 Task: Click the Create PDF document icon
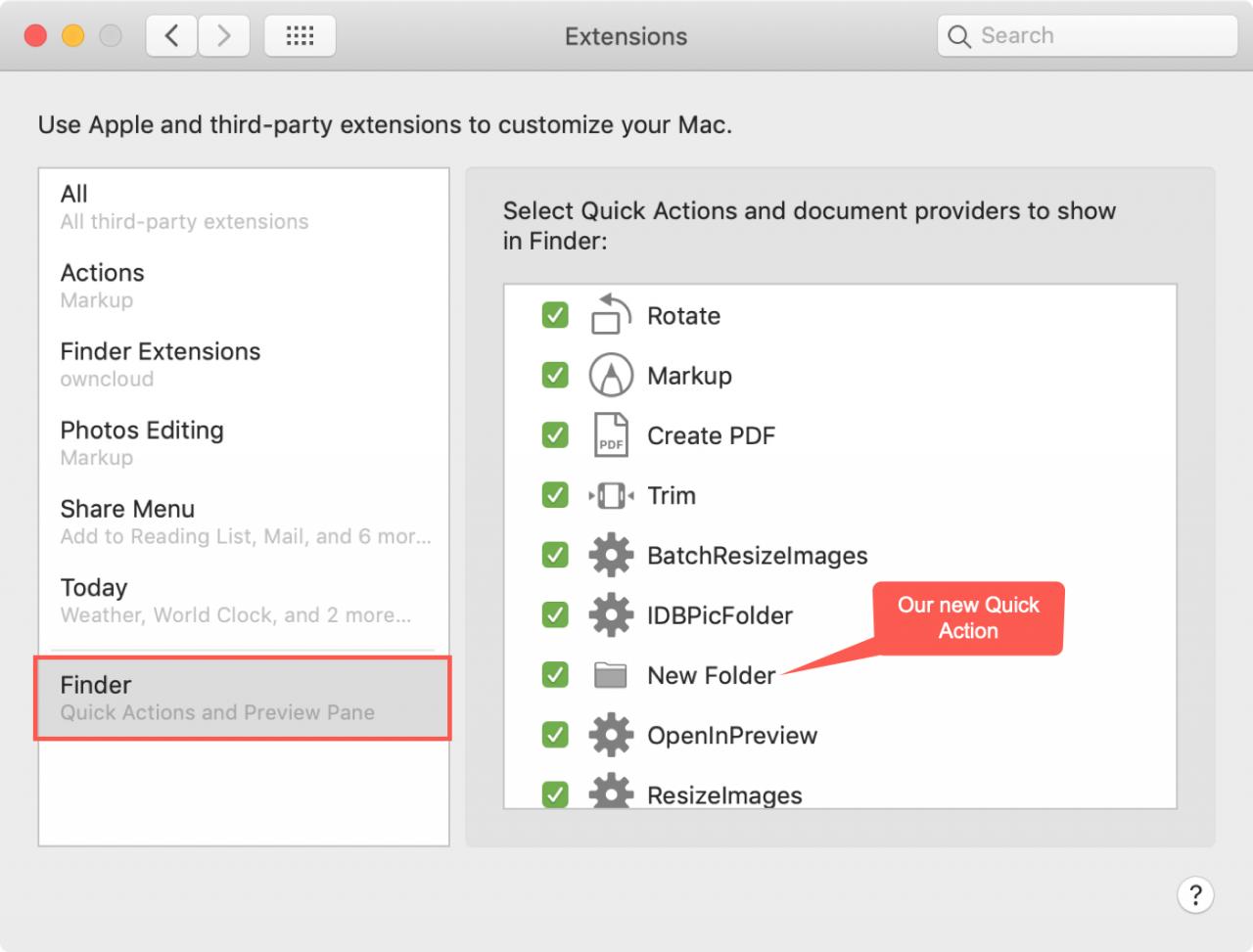tap(611, 435)
